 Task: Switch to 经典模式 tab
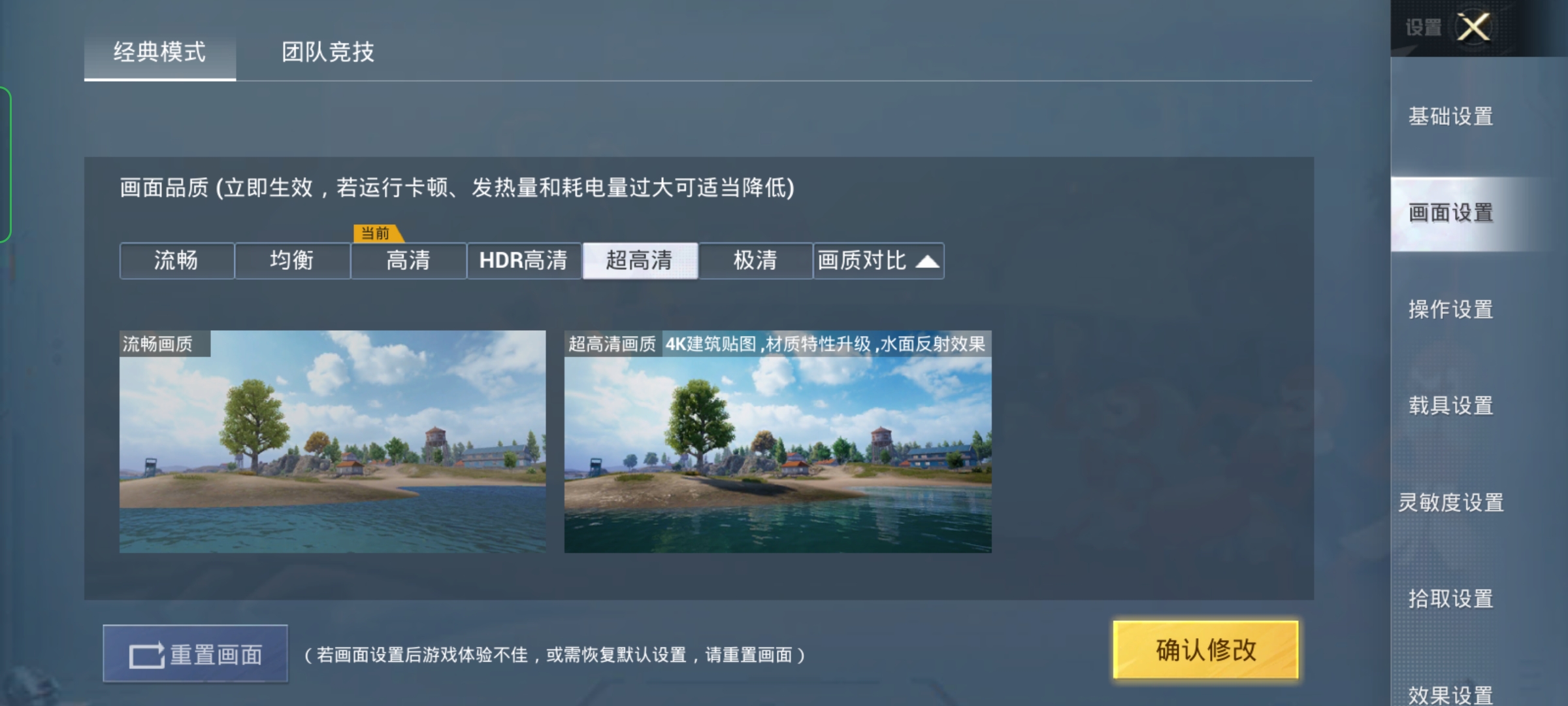(x=160, y=52)
